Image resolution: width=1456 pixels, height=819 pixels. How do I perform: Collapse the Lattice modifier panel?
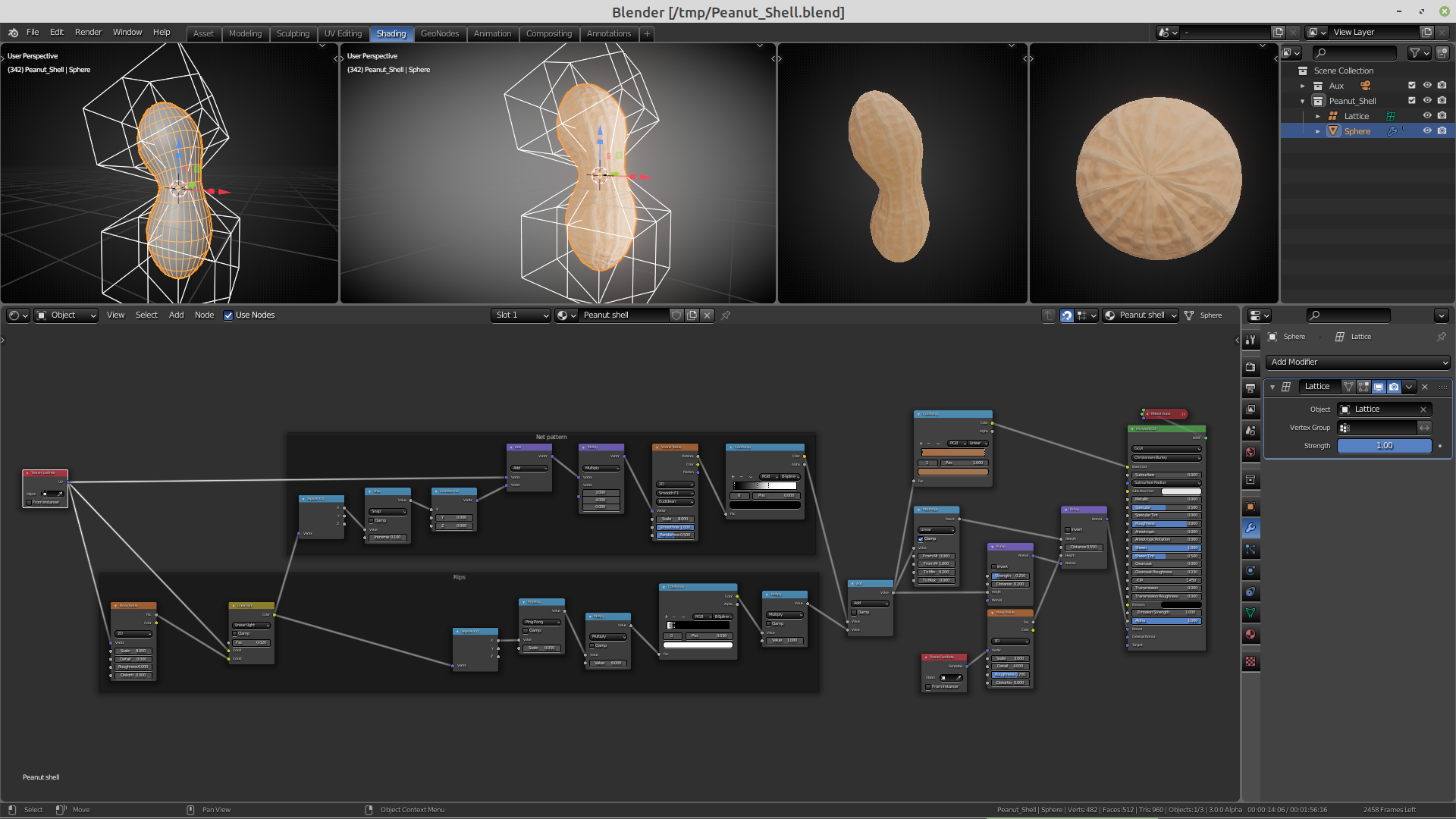click(x=1272, y=387)
